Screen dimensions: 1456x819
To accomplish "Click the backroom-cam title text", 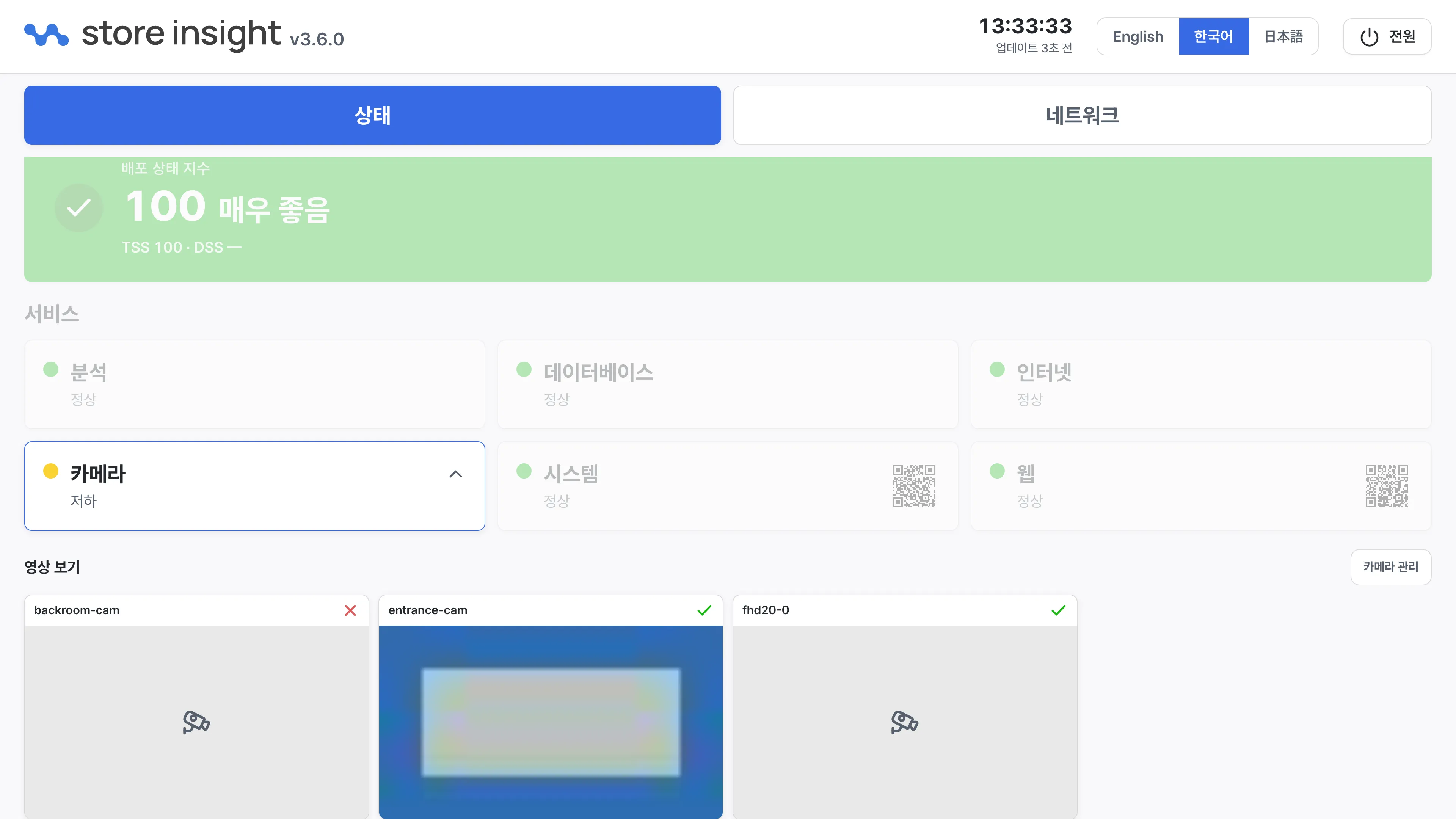I will click(x=77, y=610).
